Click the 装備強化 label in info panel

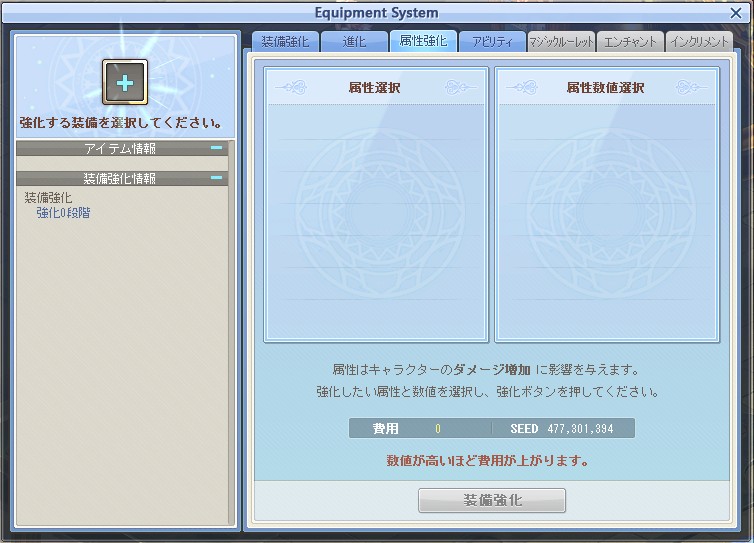pyautogui.click(x=48, y=197)
